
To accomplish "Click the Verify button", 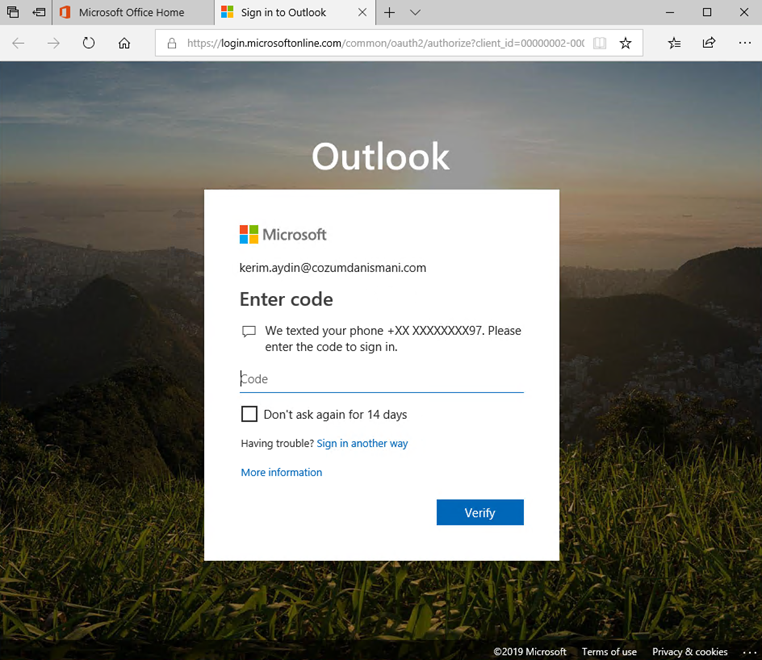I will pyautogui.click(x=480, y=512).
